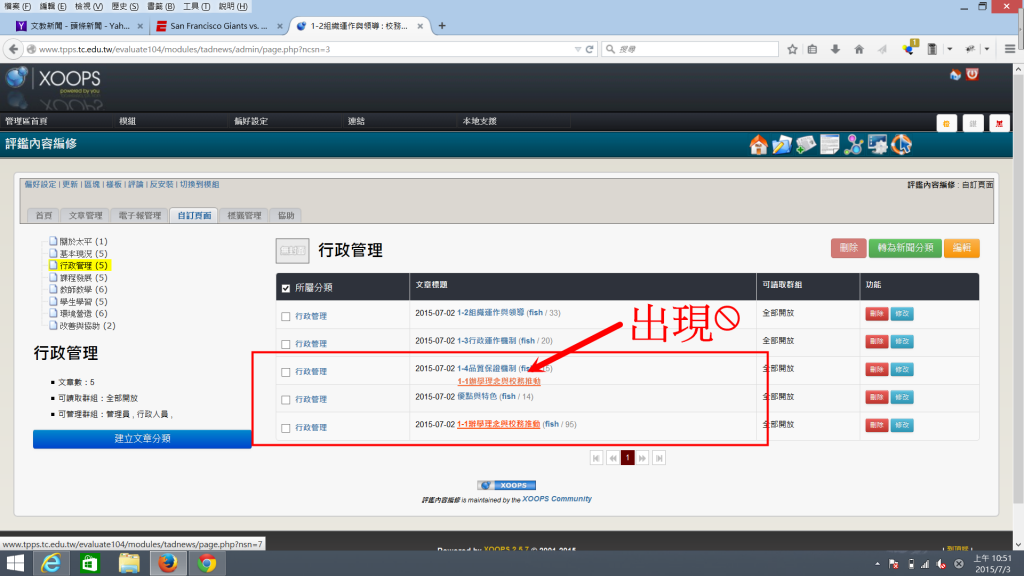Screen dimensions: 1024x576
Task: Click the blue 建立文章分類 button
Action: [142, 438]
